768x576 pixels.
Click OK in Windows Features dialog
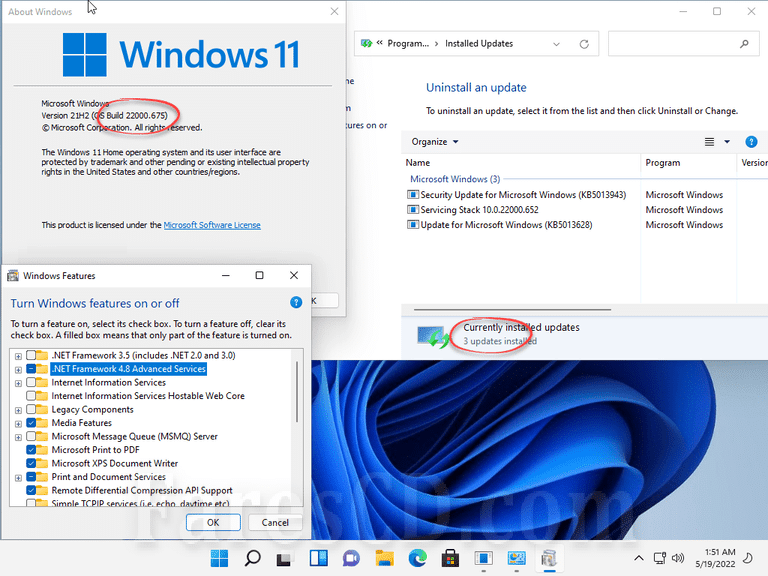[x=213, y=522]
